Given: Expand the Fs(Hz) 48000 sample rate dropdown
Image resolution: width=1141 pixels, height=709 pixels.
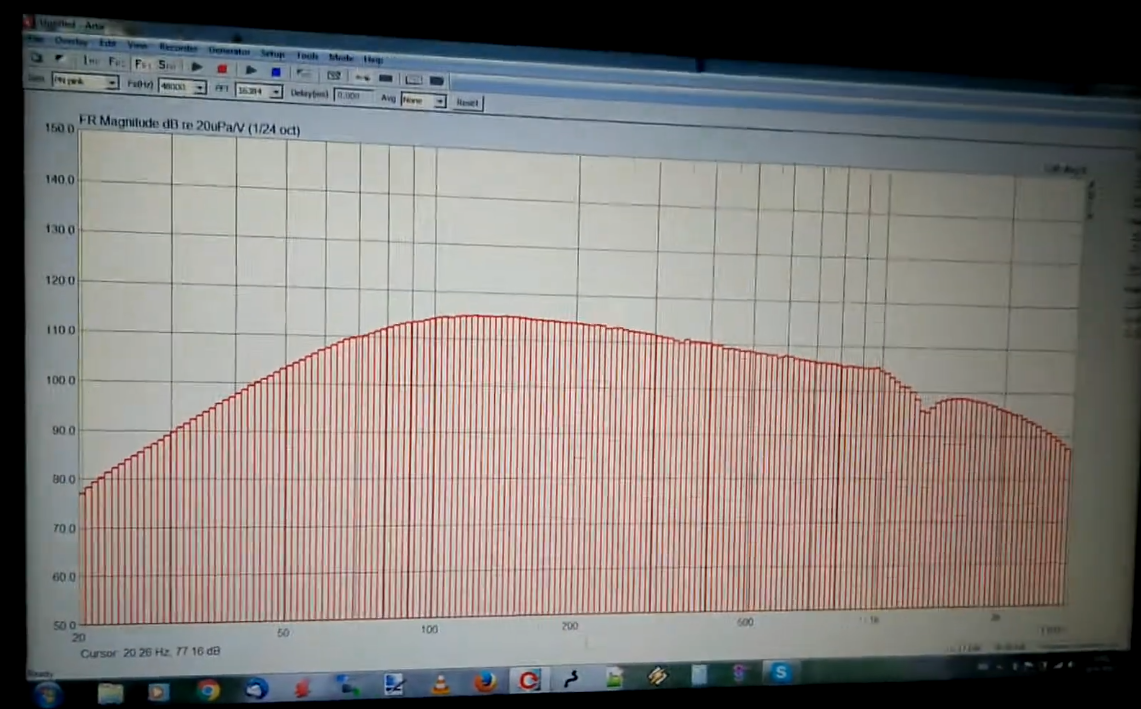Looking at the screenshot, I should tap(199, 87).
